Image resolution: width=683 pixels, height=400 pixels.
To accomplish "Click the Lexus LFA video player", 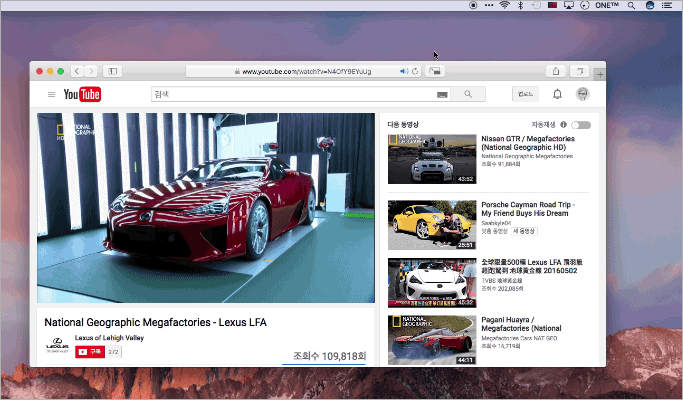I will tap(206, 208).
